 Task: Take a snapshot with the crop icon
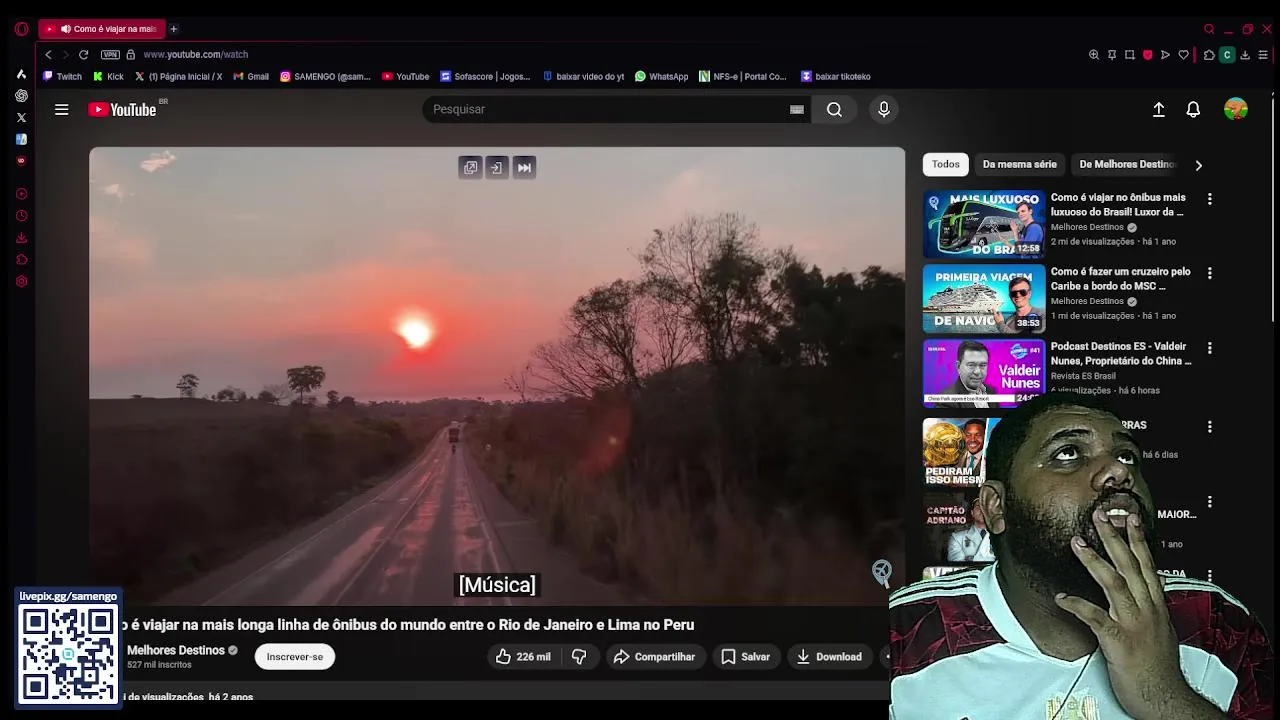coord(1130,55)
